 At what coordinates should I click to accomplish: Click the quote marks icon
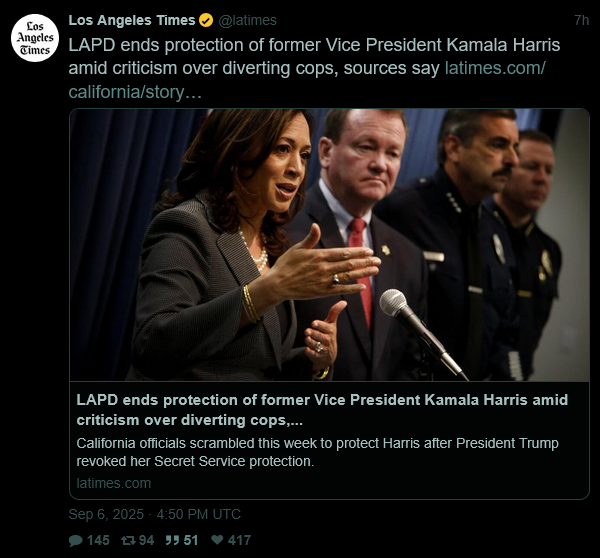(172, 540)
